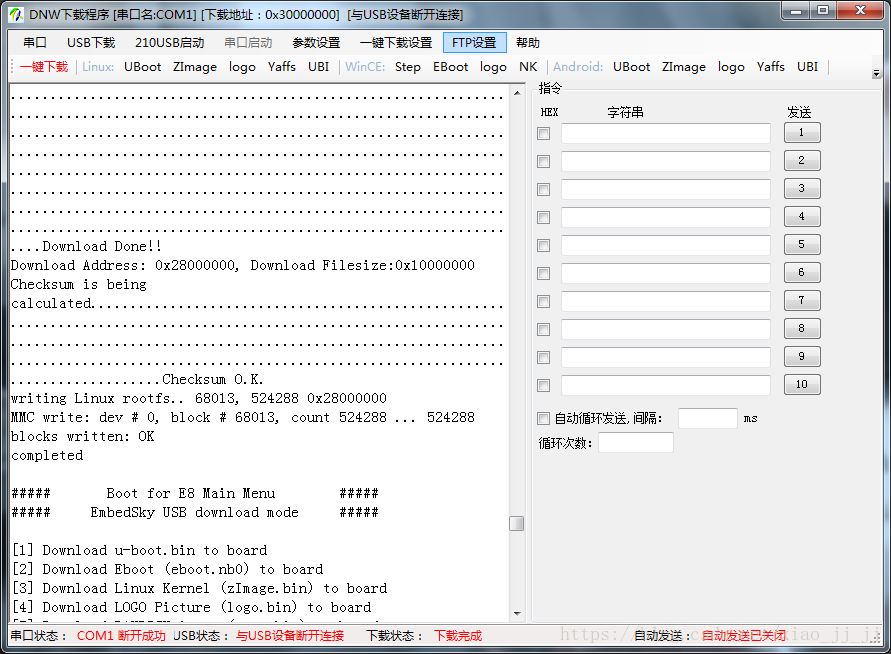Viewport: 891px width, 654px height.
Task: Click send button 5
Action: click(802, 244)
